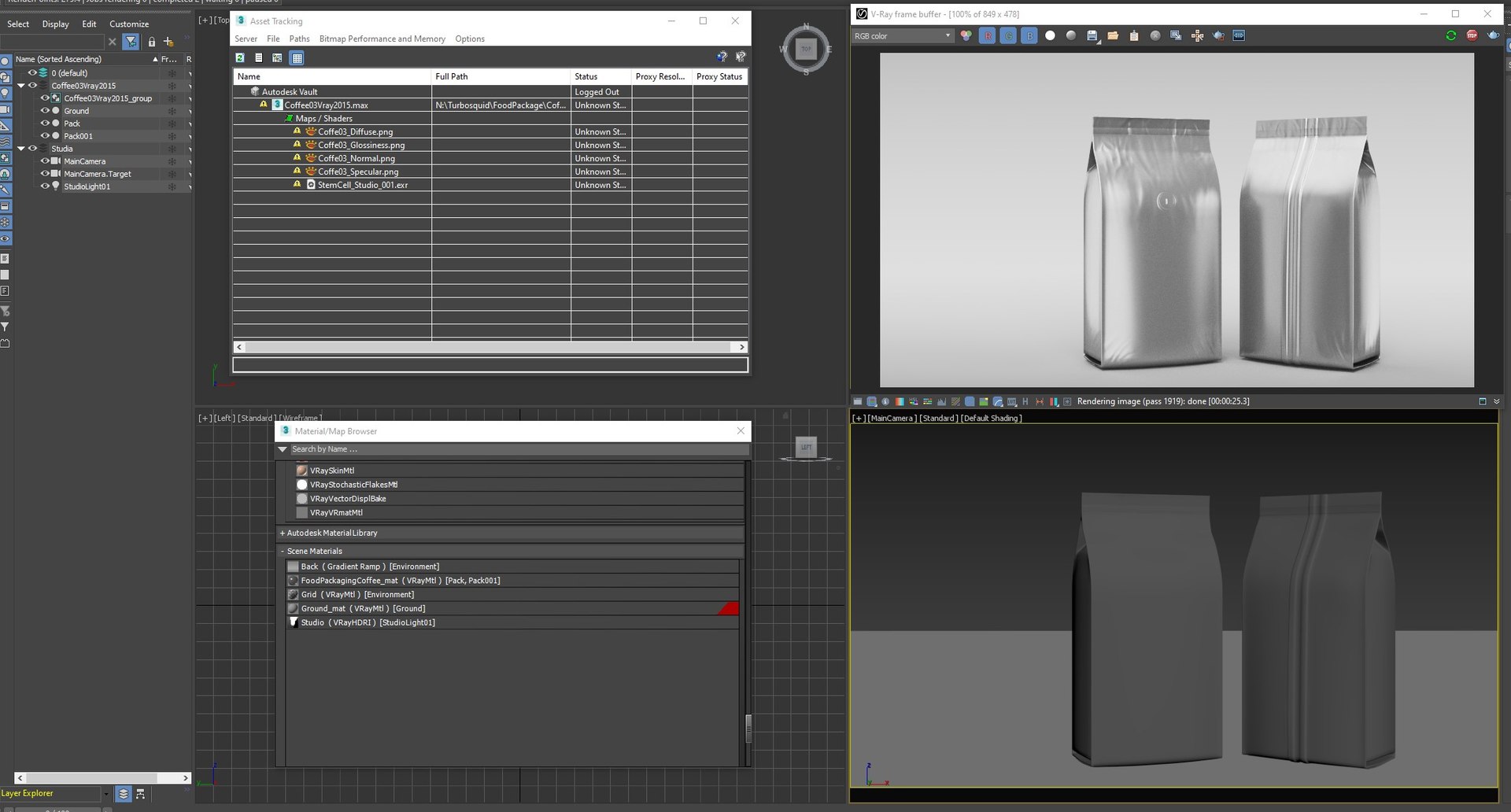Load image with folder icon in frame buffer
The width and height of the screenshot is (1511, 812).
[1113, 35]
